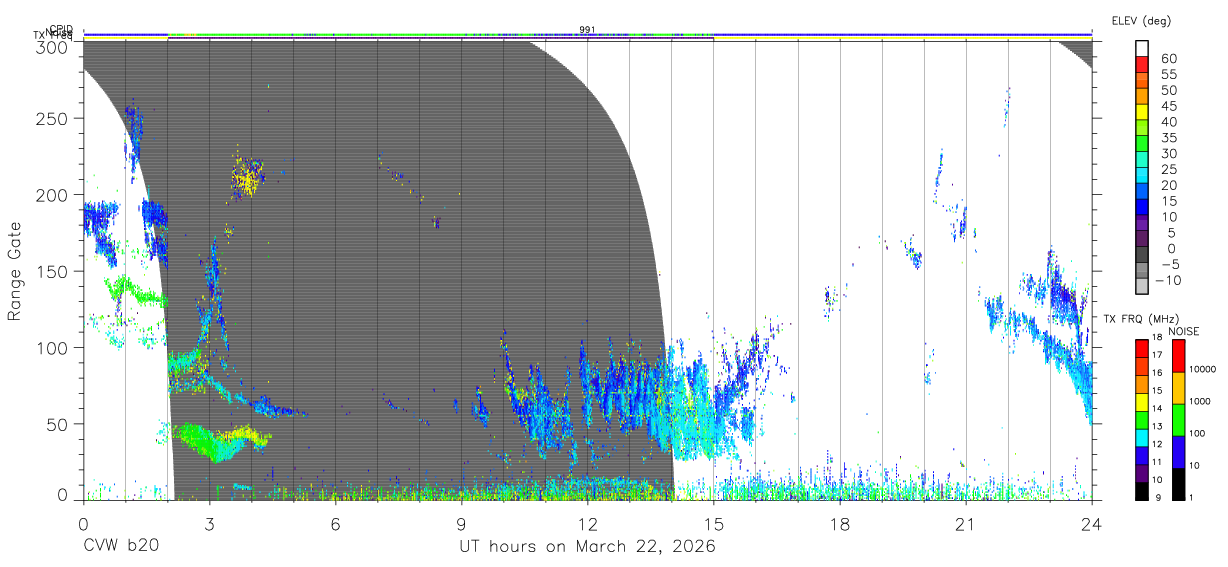The width and height of the screenshot is (1228, 567).
Task: Click '250' on the Range Gate axis
Action: 53,118
